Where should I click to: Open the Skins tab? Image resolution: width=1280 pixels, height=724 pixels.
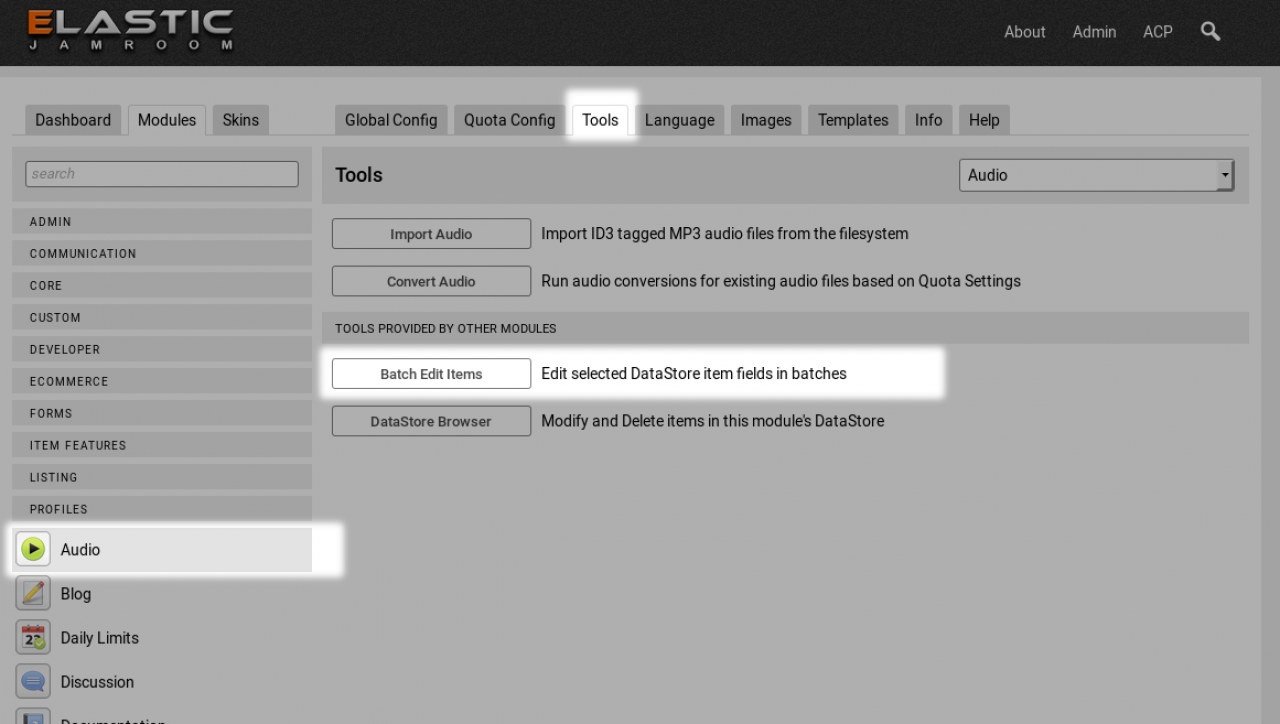click(240, 120)
